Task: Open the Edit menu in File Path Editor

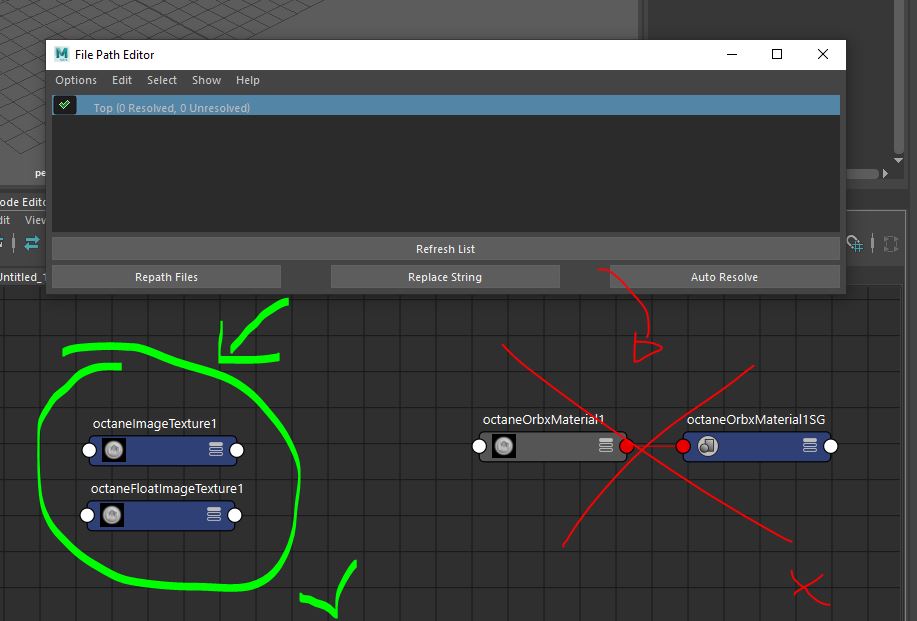Action: (122, 80)
